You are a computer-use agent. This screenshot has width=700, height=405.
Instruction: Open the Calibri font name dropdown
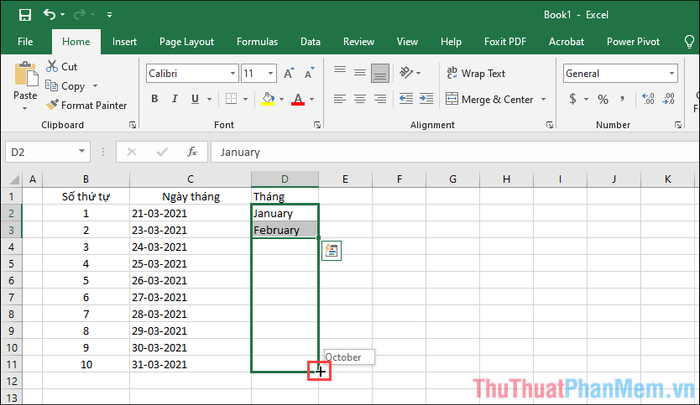[230, 73]
